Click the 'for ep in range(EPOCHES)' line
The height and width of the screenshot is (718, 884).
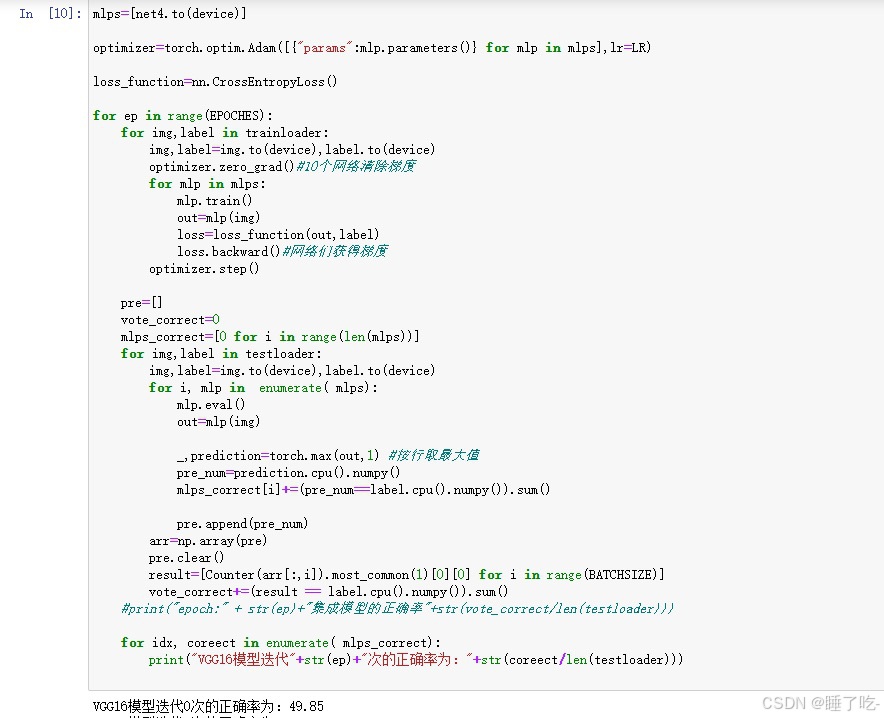coord(183,116)
